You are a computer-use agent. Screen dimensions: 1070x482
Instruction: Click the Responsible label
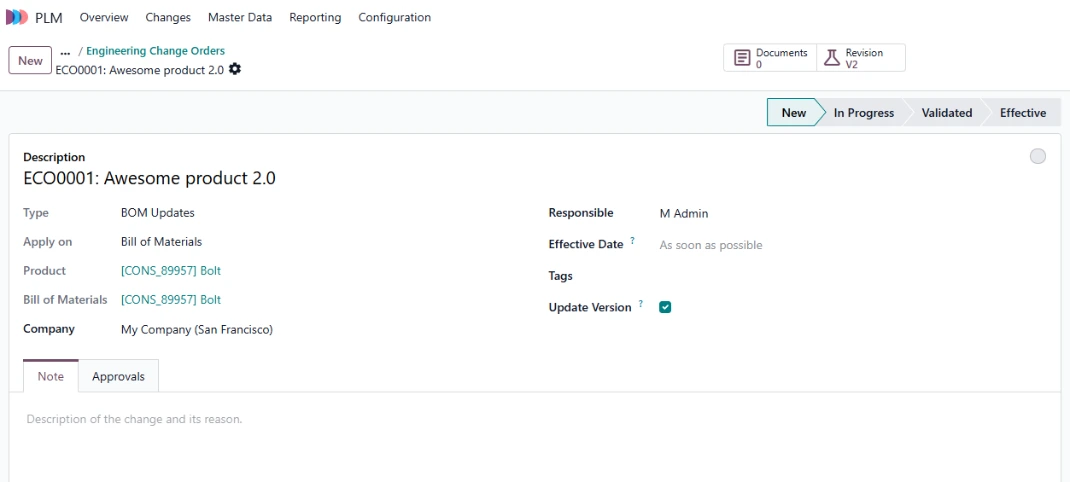point(581,213)
